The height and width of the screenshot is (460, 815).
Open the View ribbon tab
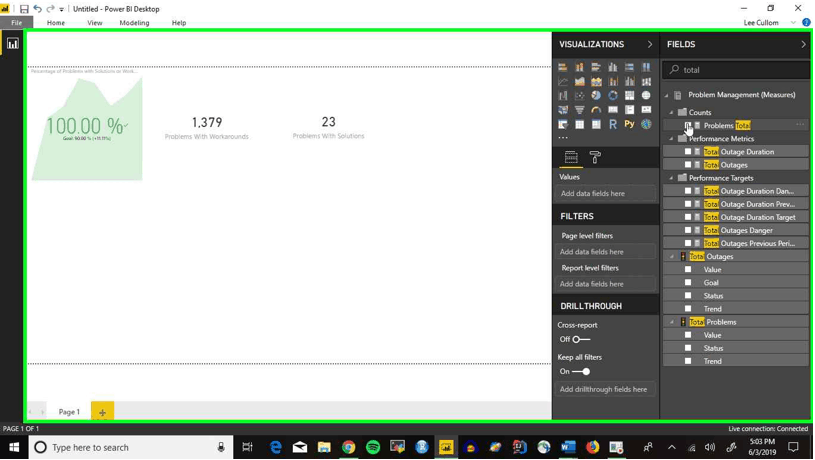(95, 23)
